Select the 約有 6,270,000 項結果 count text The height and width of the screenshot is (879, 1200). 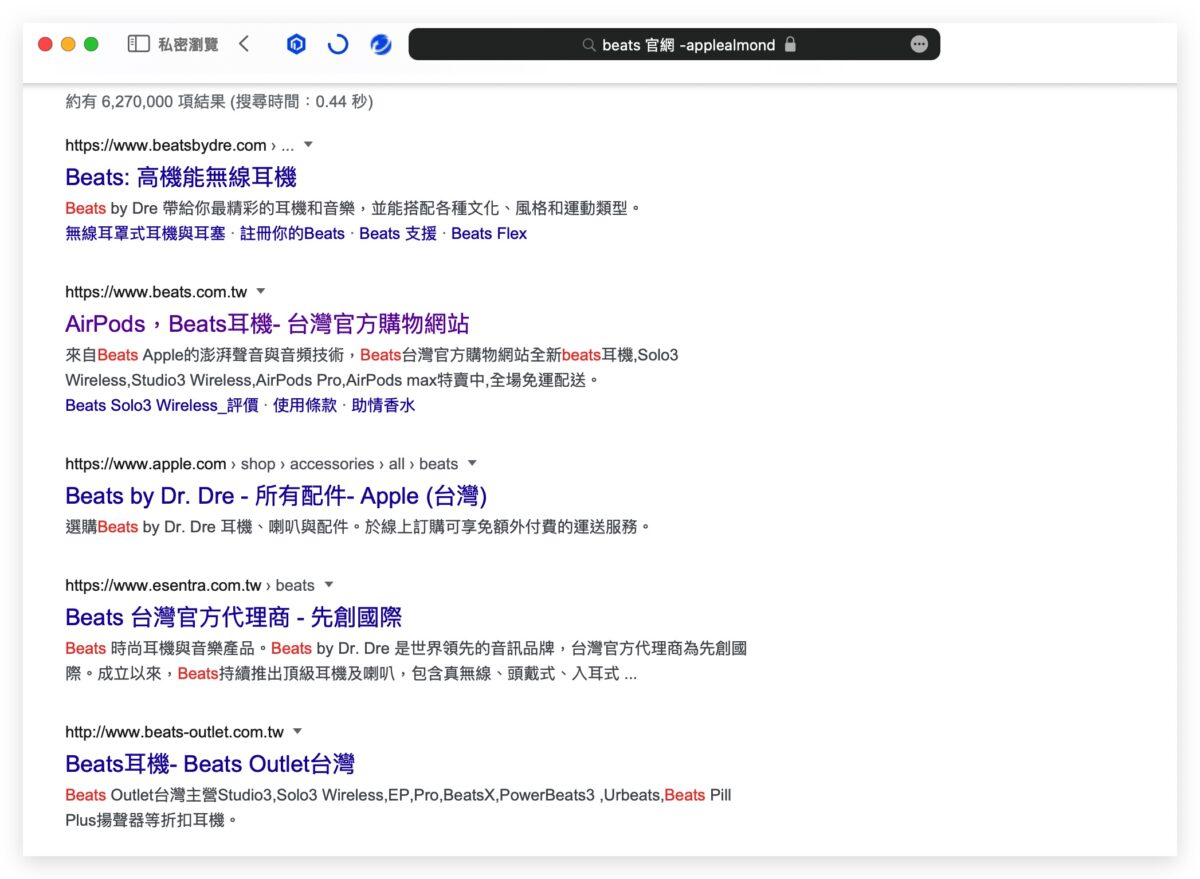pyautogui.click(x=146, y=102)
